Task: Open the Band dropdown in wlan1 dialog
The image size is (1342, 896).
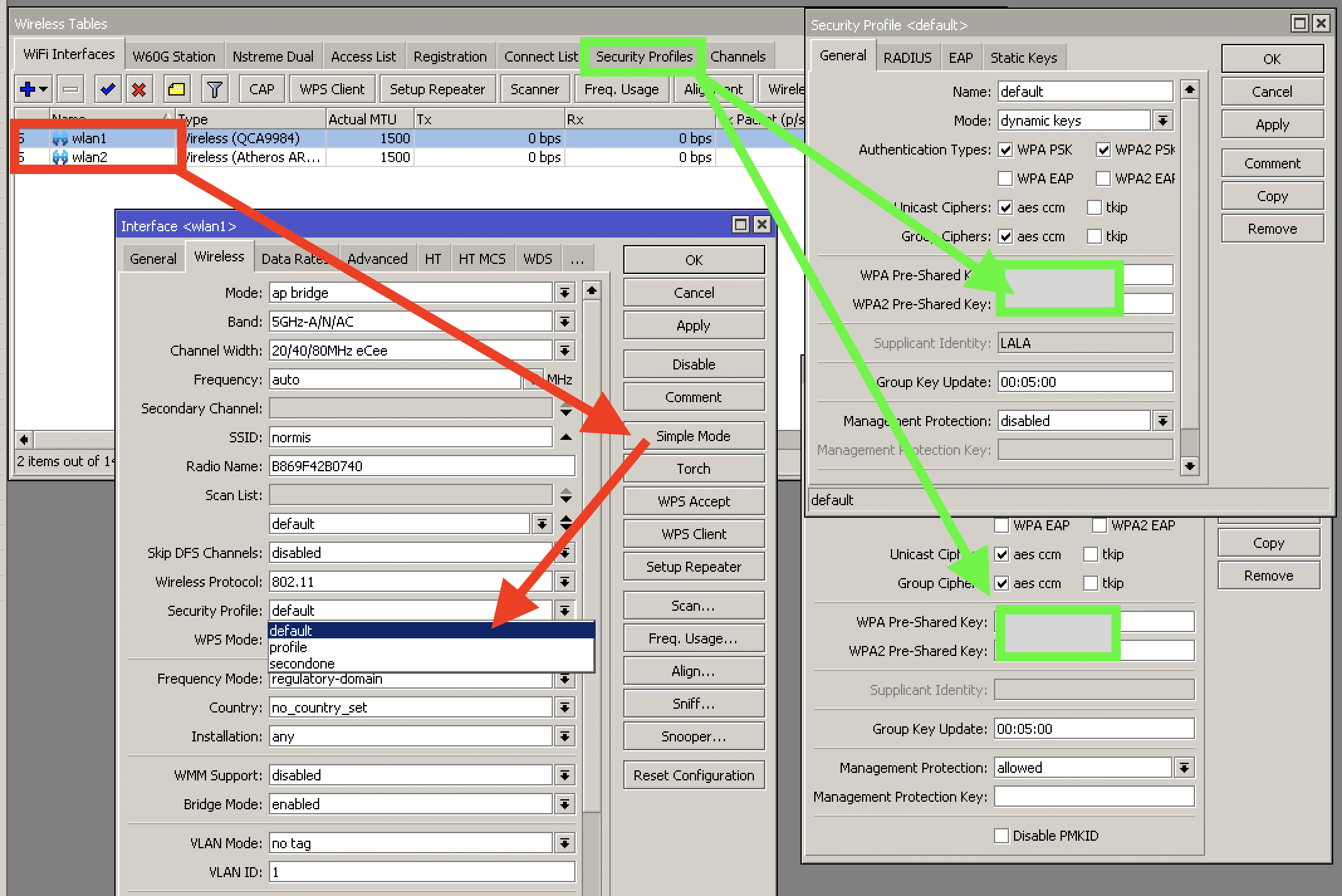Action: tap(565, 322)
